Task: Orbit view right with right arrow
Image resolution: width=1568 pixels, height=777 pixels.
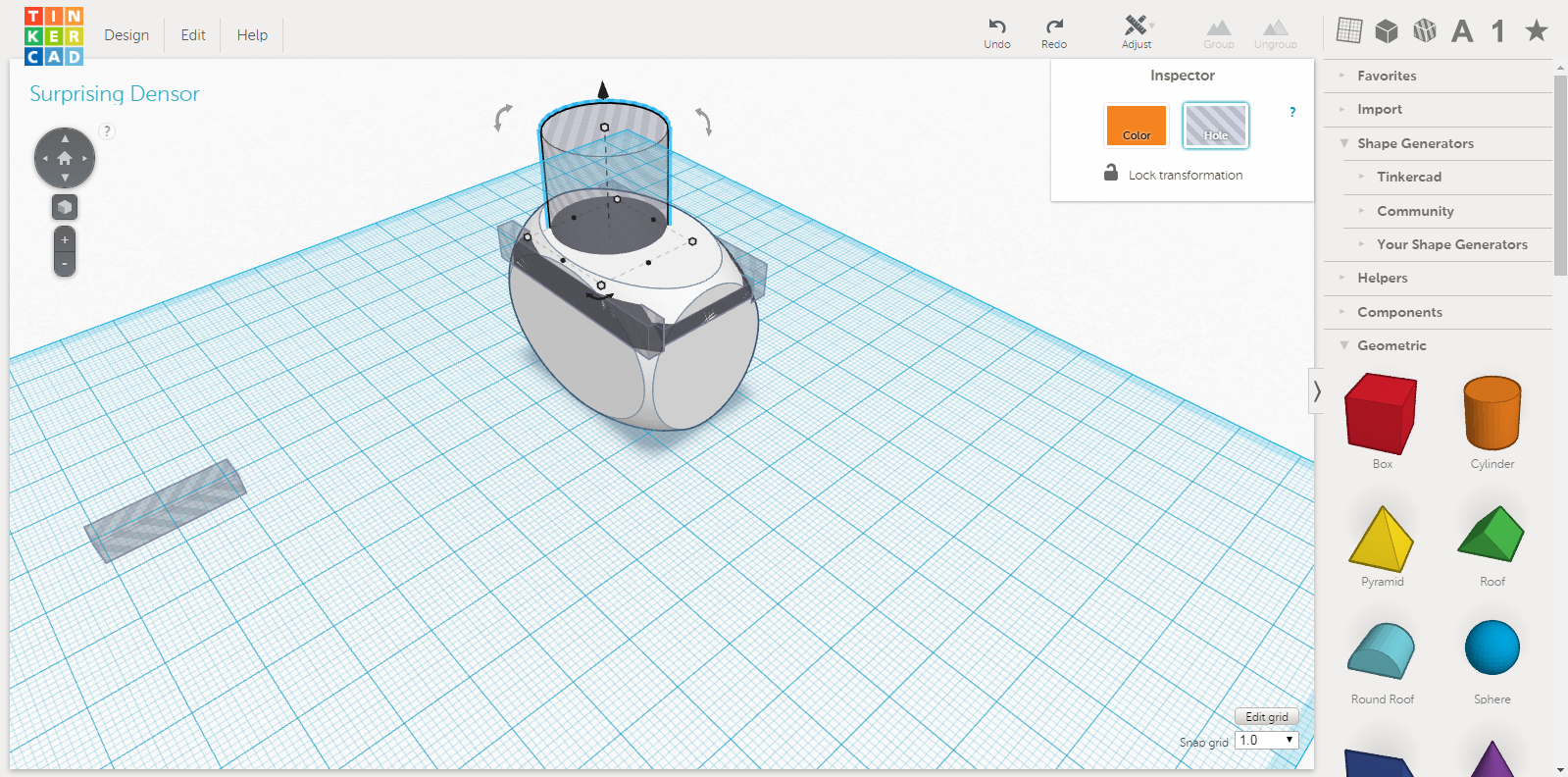Action: pos(85,158)
